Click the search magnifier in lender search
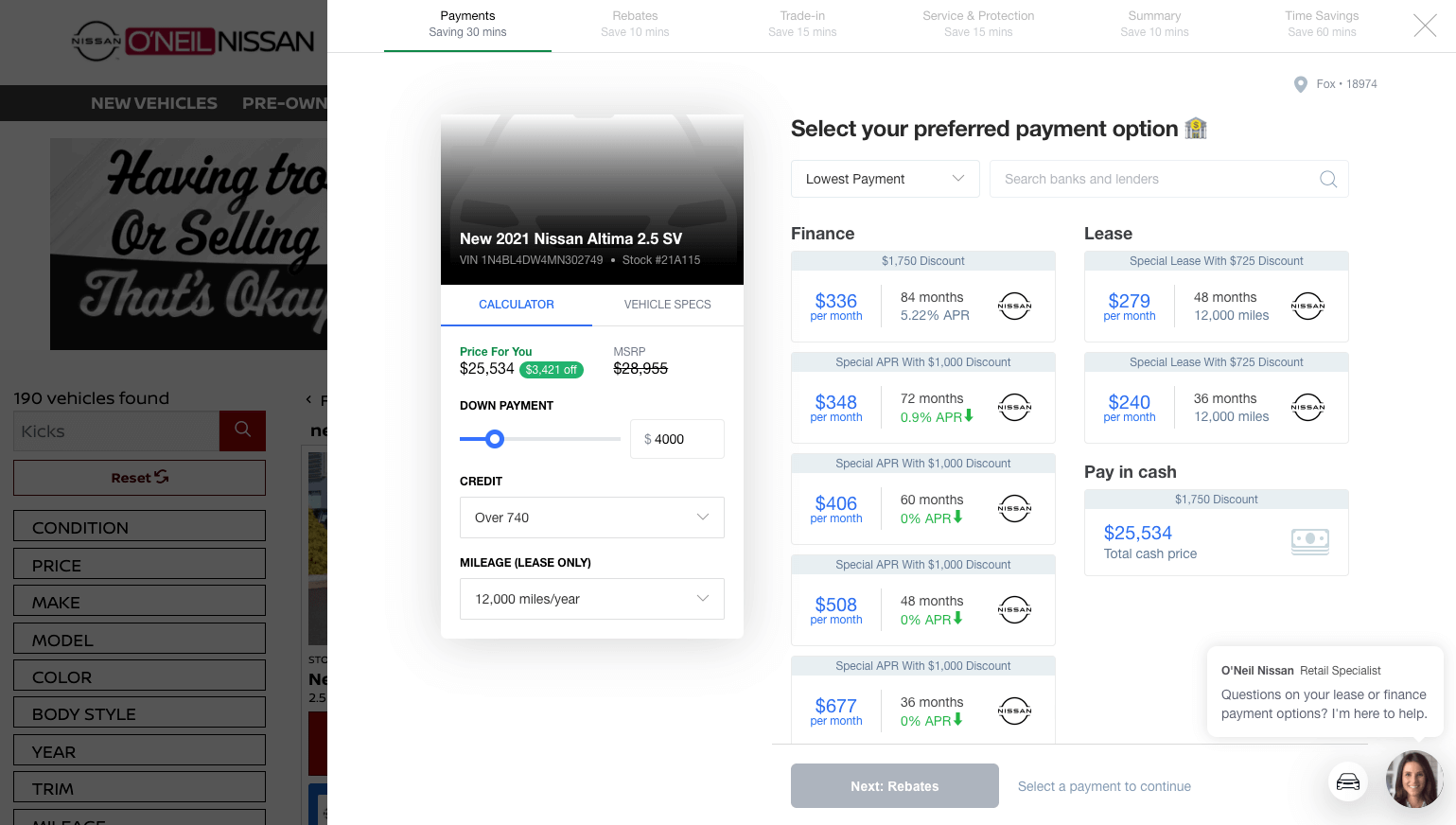1456x825 pixels. coord(1328,179)
